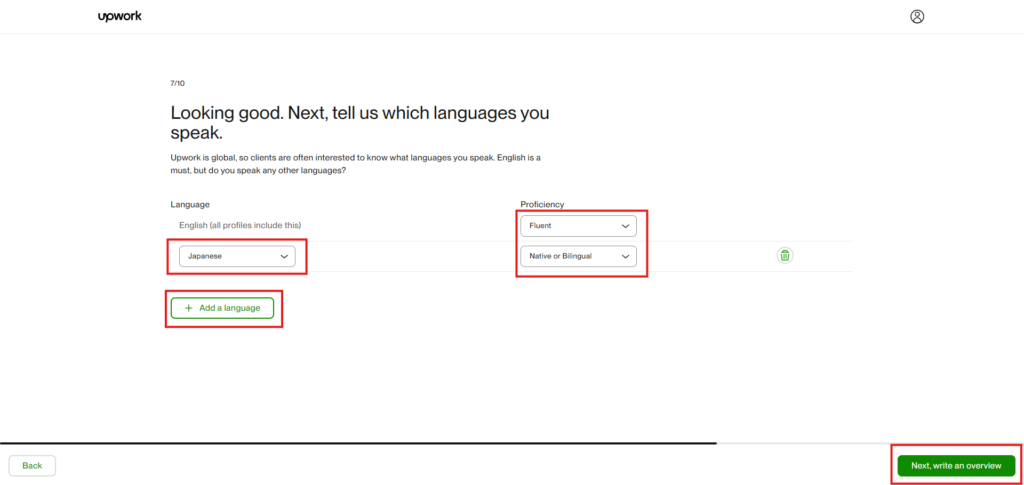Open the English proficiency dropdown showing Fluent
This screenshot has height=485, width=1024.
click(578, 226)
